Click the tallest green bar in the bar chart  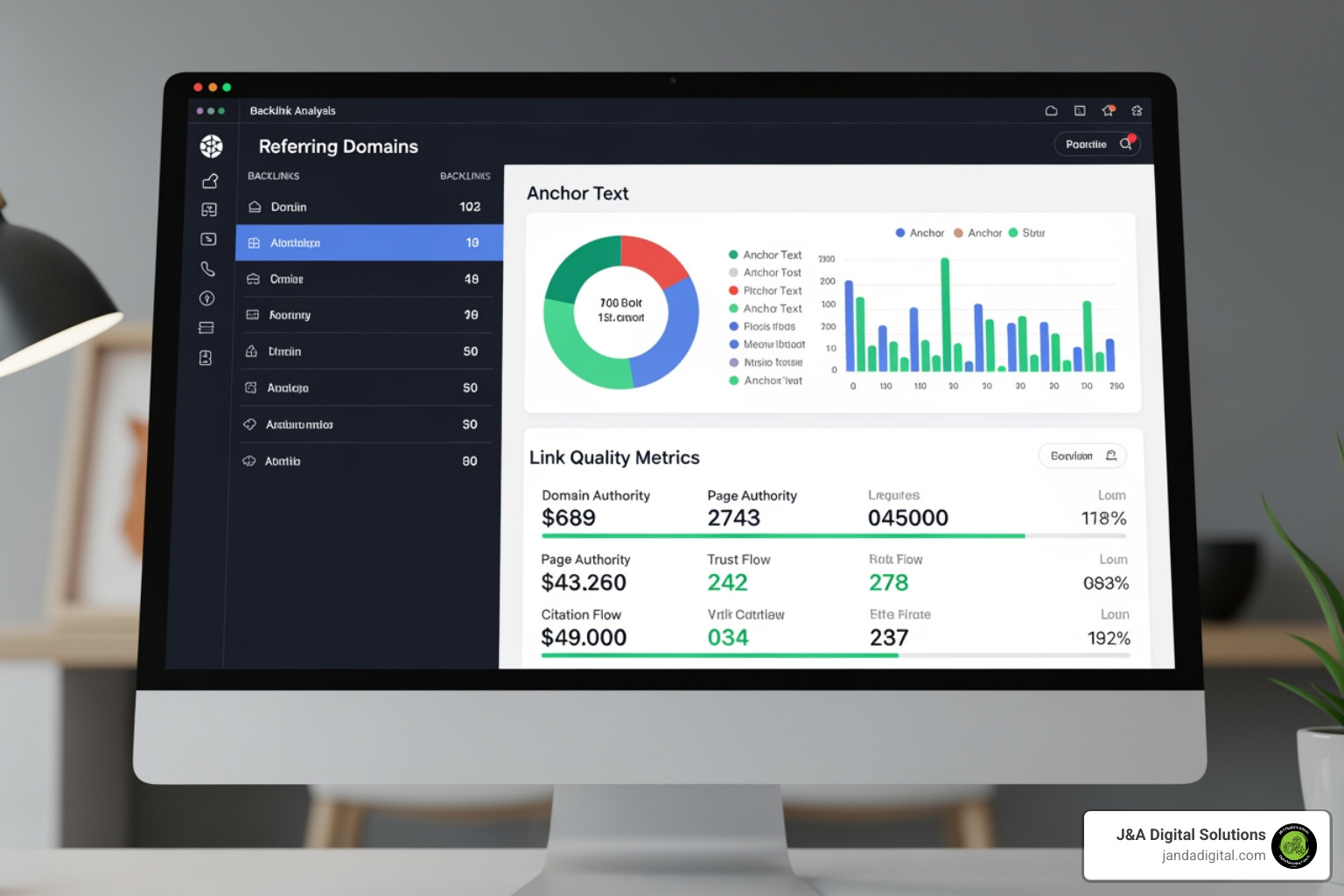tap(945, 314)
